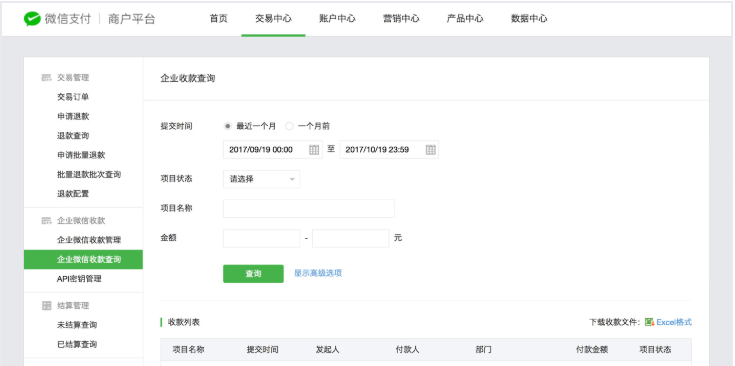The height and width of the screenshot is (366, 735).
Task: Open the 数据中心 tab
Action: point(529,19)
